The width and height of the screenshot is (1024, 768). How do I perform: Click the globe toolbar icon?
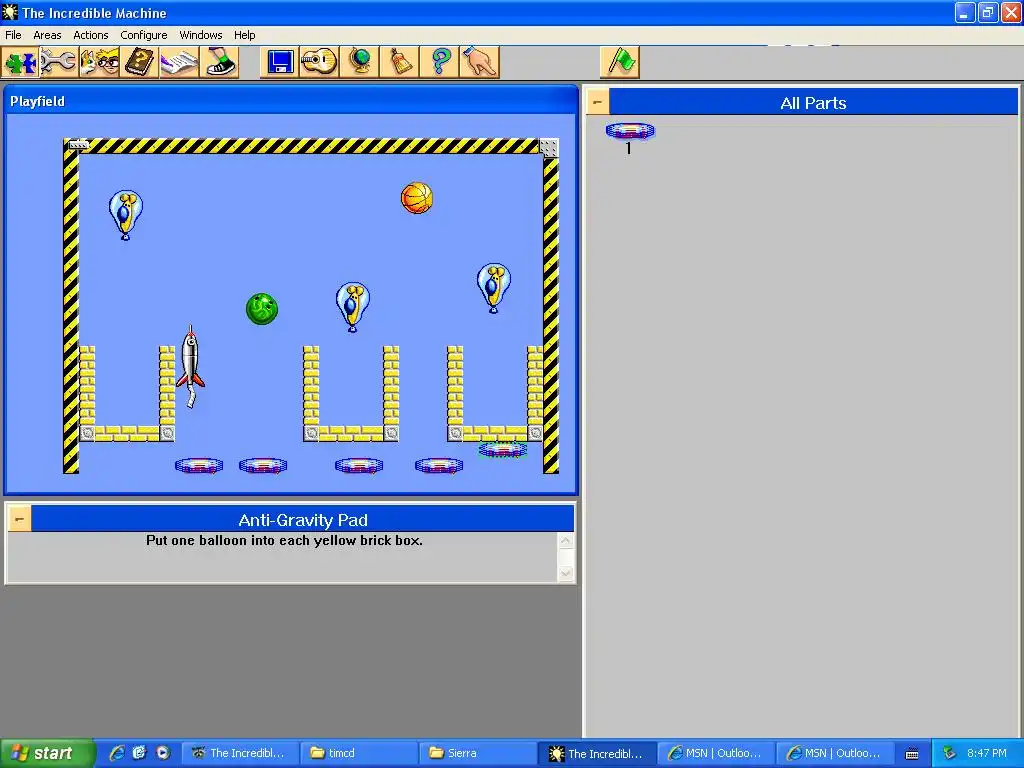point(359,63)
